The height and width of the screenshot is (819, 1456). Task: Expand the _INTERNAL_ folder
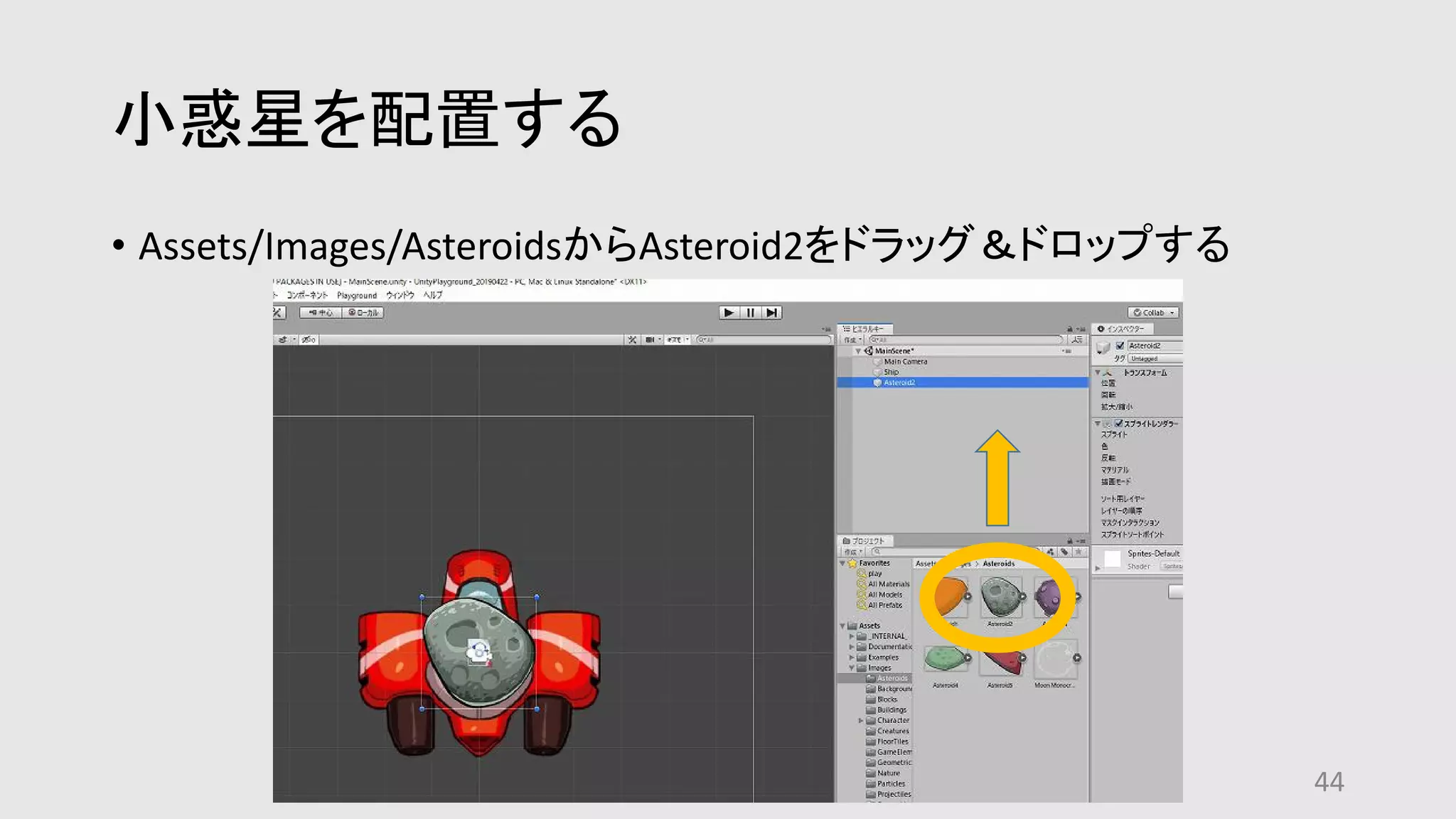852,636
